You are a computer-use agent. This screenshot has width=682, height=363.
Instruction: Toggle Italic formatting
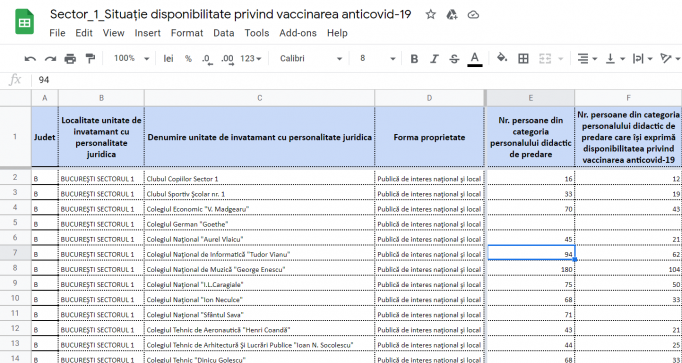click(434, 59)
